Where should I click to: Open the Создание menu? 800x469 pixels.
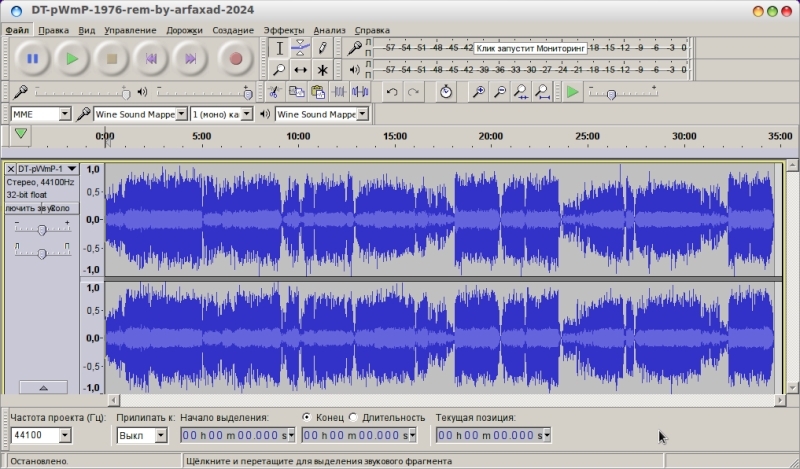point(233,30)
